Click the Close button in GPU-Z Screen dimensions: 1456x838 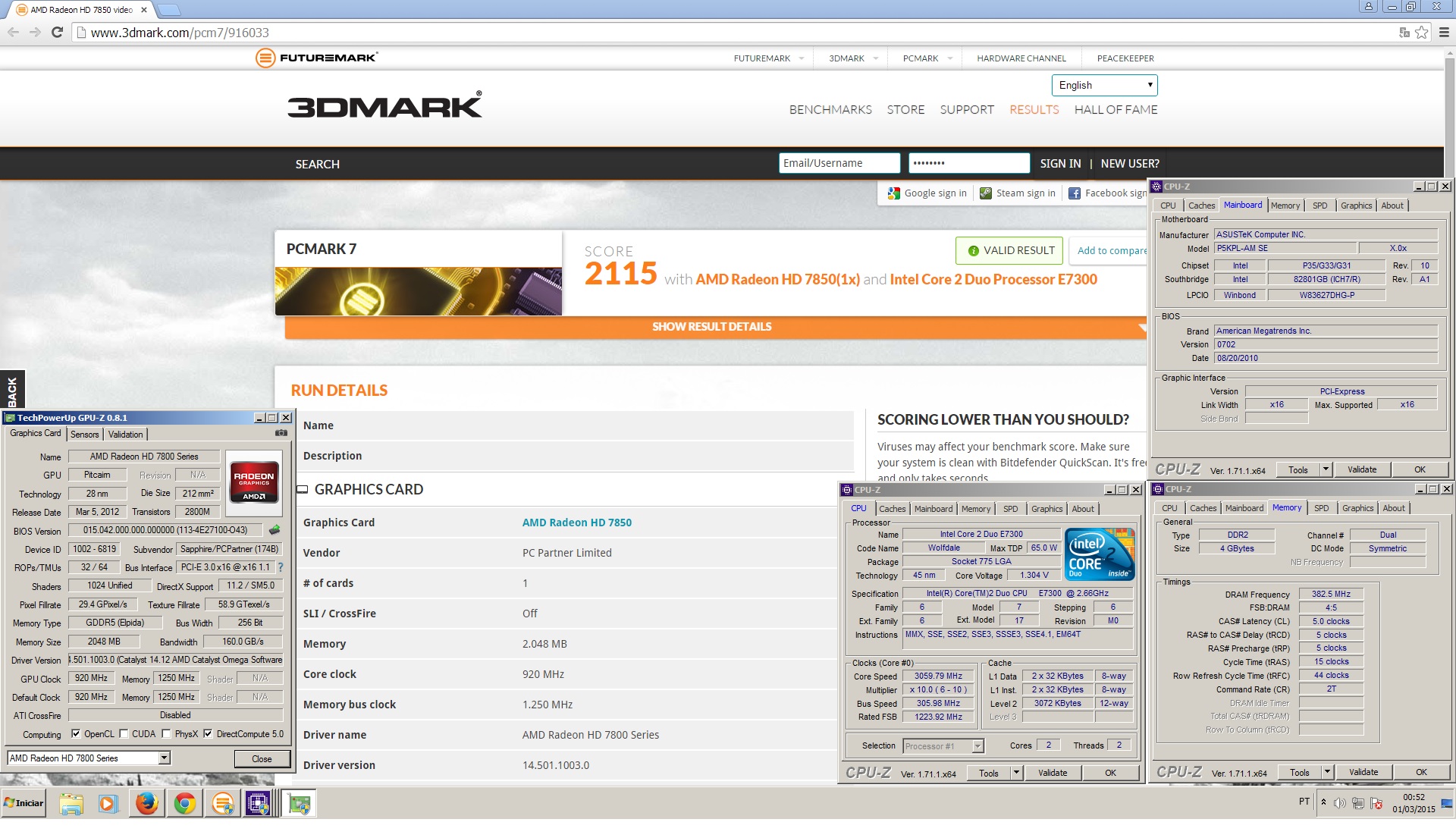262,758
